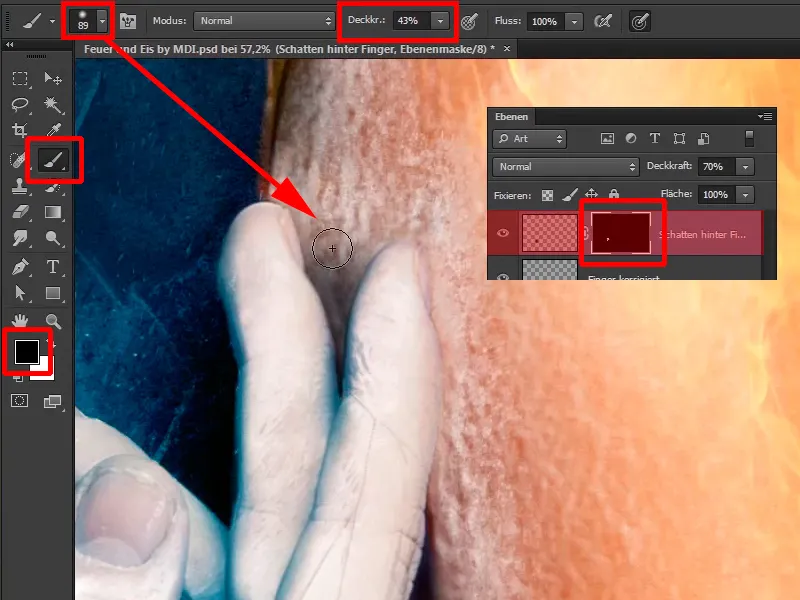Select the Lasso tool

20,105
